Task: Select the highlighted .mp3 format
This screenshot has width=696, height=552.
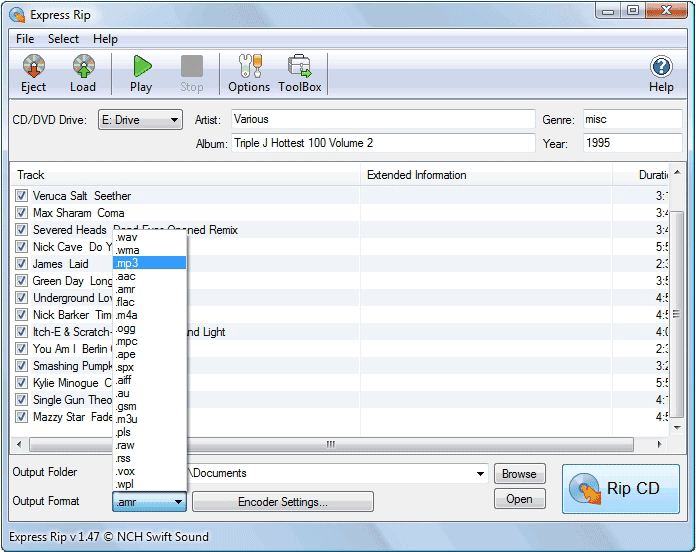Action: point(150,263)
